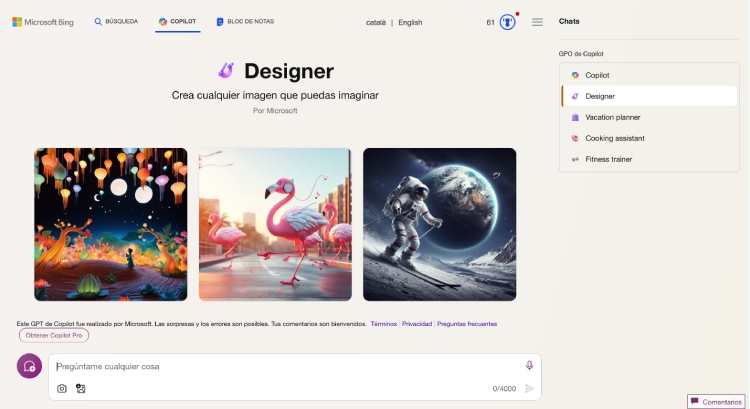The image size is (750, 409).
Task: Click the Copilot list item icon
Action: click(x=575, y=75)
